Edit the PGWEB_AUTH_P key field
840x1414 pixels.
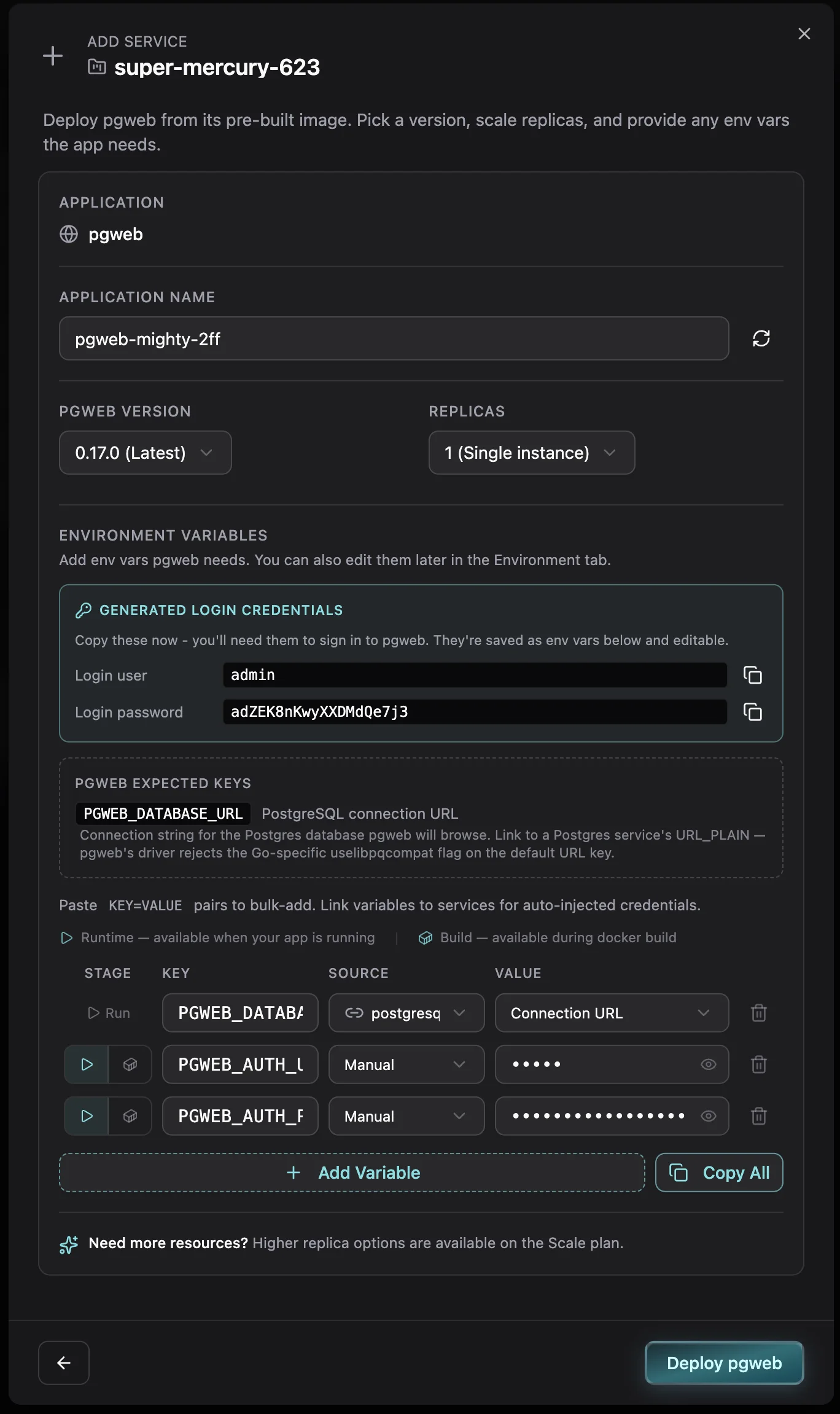click(240, 1116)
